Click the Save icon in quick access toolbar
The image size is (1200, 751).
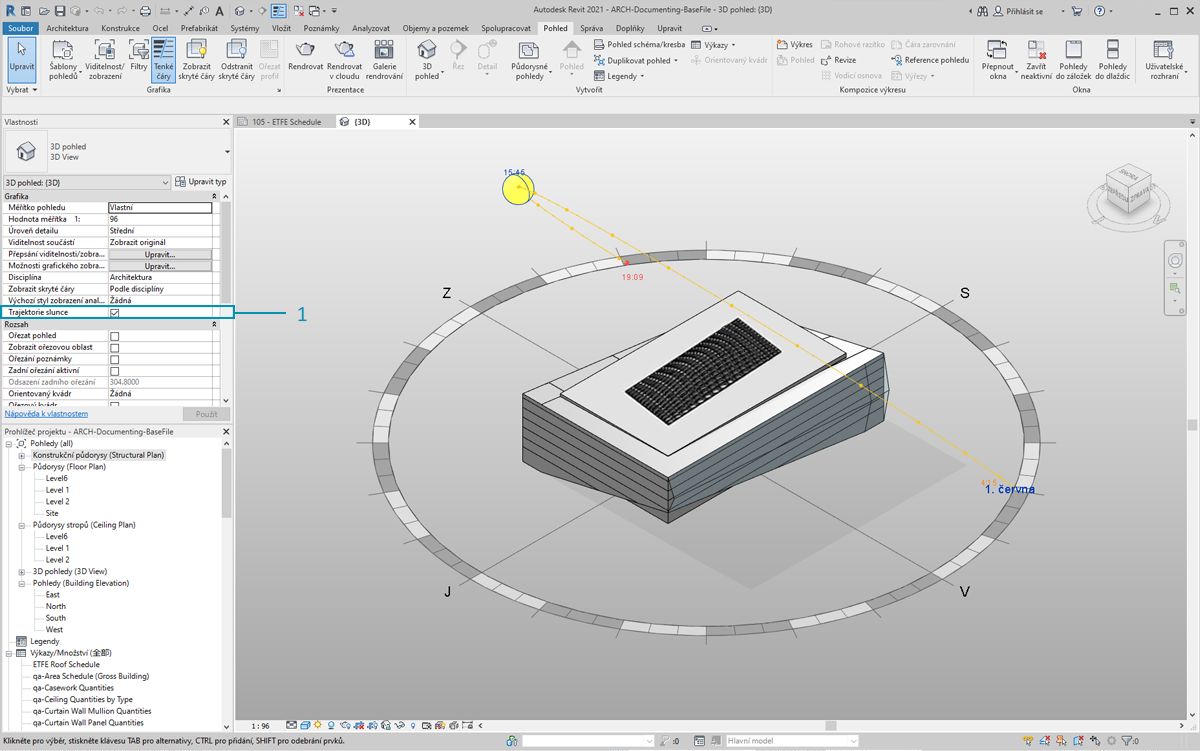click(x=61, y=11)
